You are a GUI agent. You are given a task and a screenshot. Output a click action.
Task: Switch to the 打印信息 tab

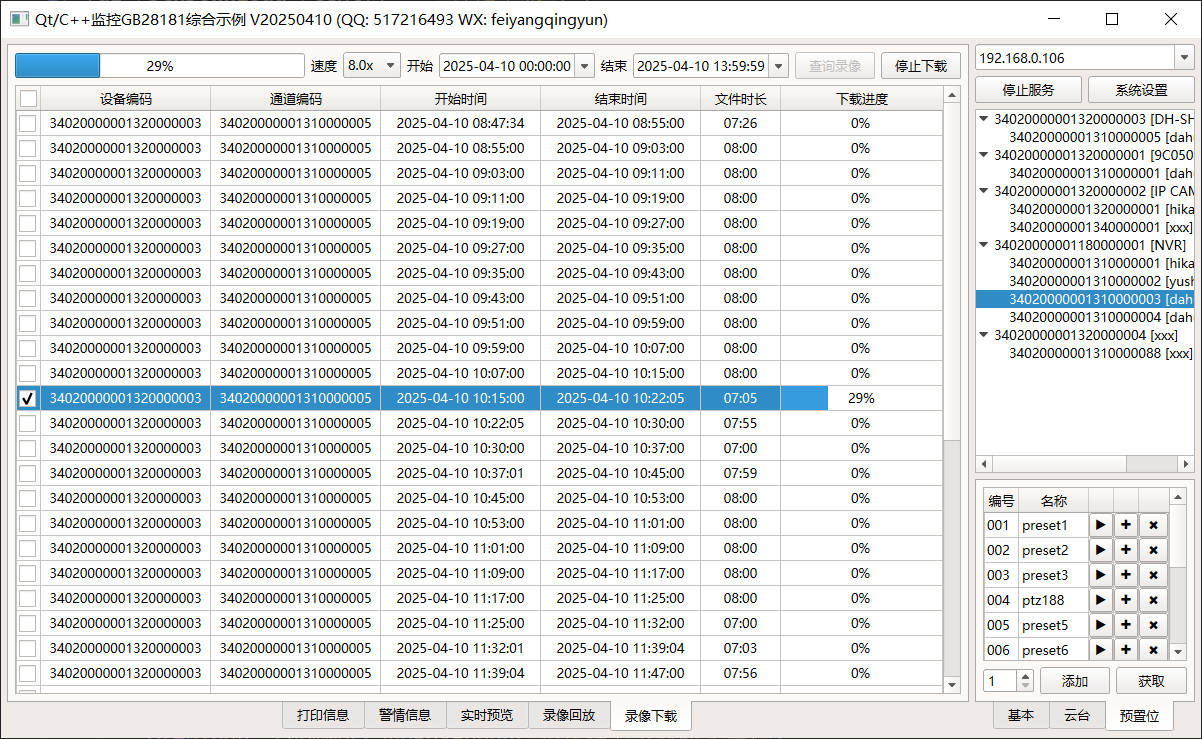pyautogui.click(x=323, y=715)
